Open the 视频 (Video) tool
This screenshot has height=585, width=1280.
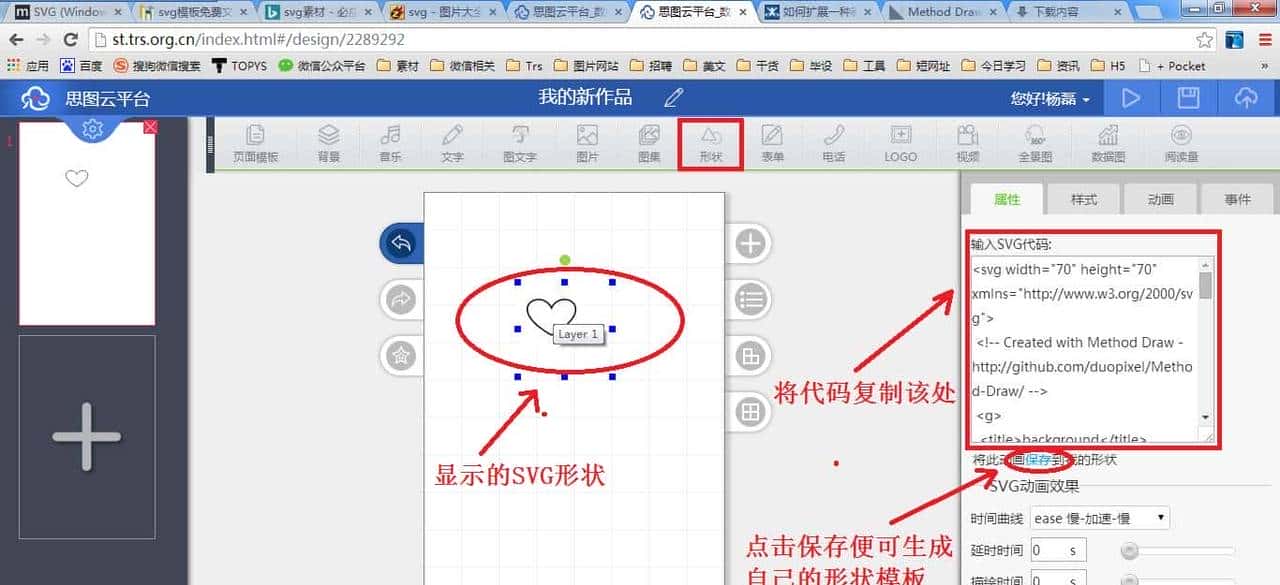click(x=966, y=143)
